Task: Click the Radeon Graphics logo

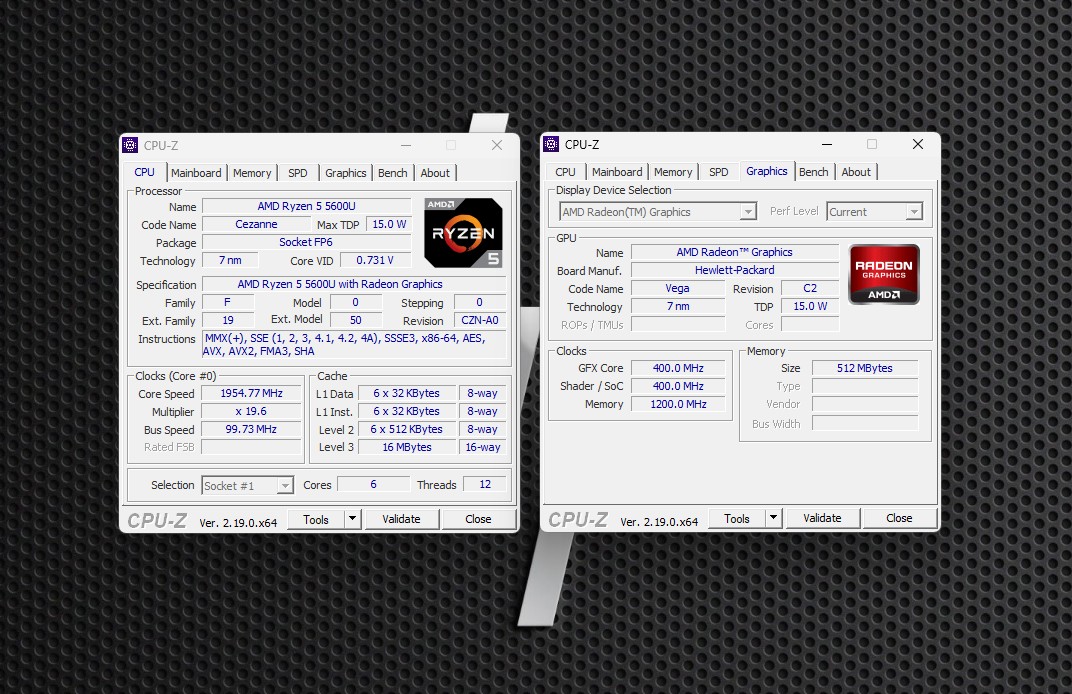Action: coord(884,274)
